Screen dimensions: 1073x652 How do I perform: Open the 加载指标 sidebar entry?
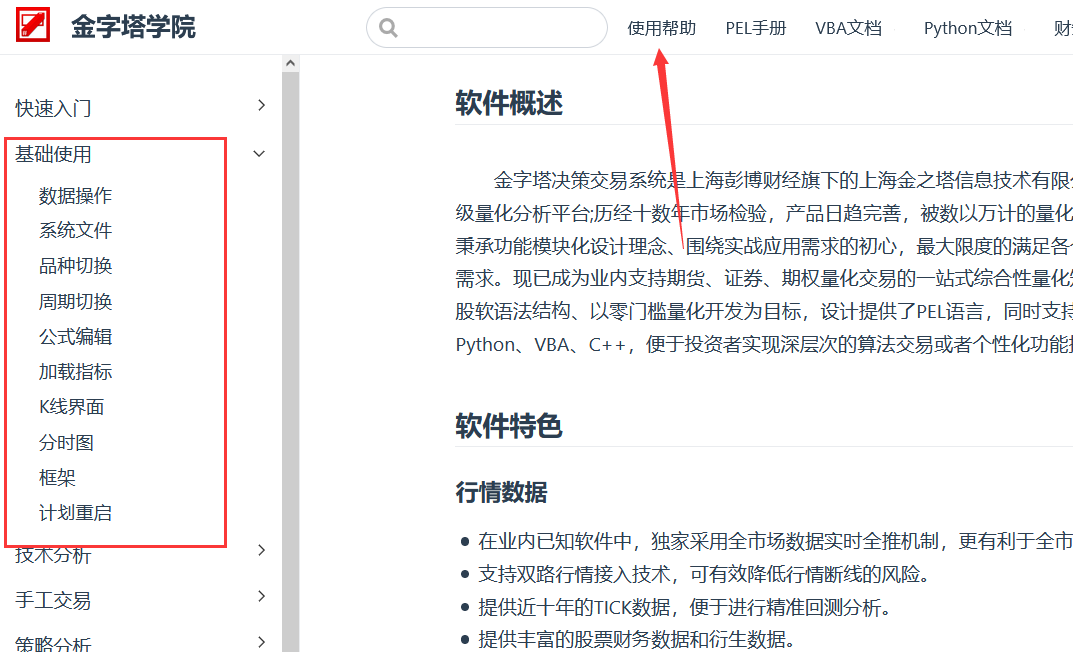click(x=75, y=372)
